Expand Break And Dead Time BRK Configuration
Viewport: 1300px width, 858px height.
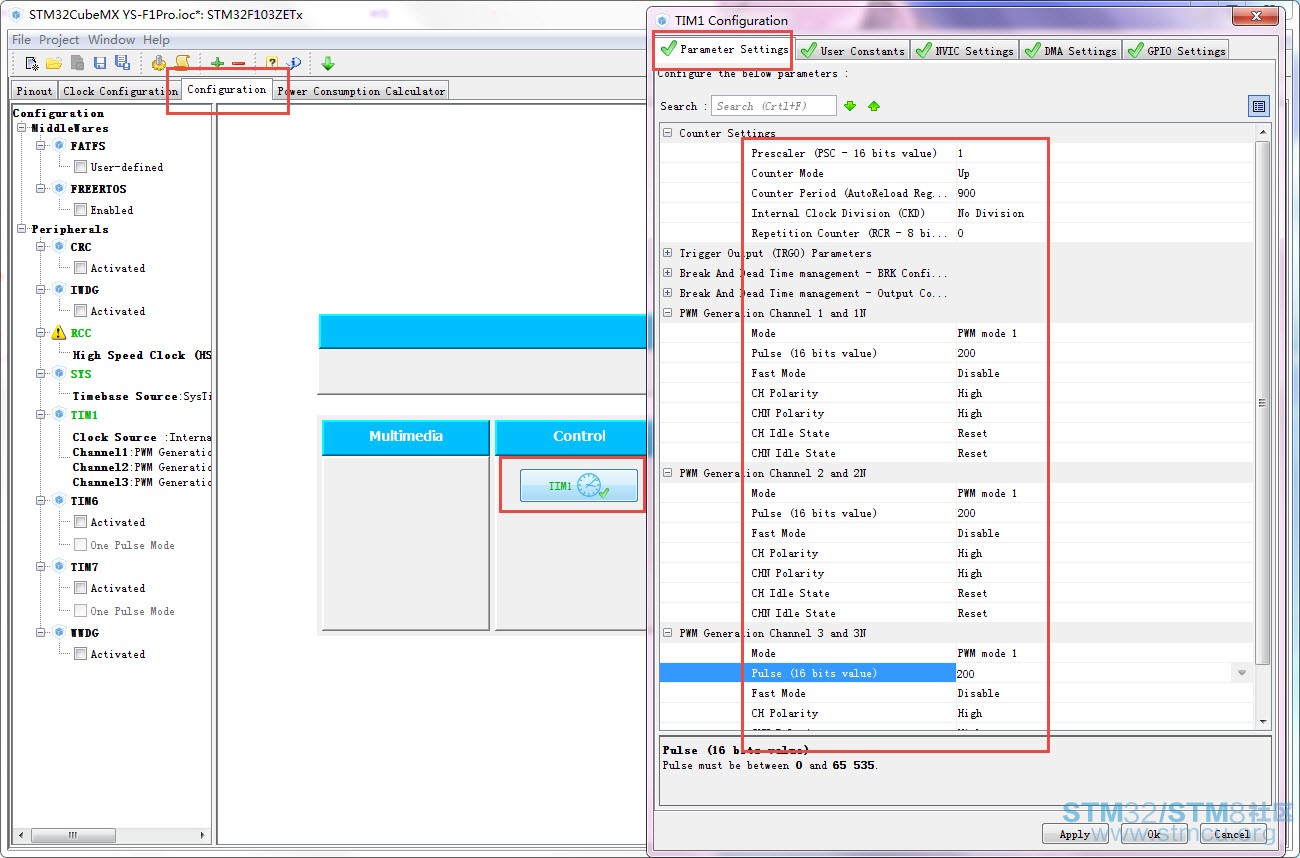[x=667, y=273]
